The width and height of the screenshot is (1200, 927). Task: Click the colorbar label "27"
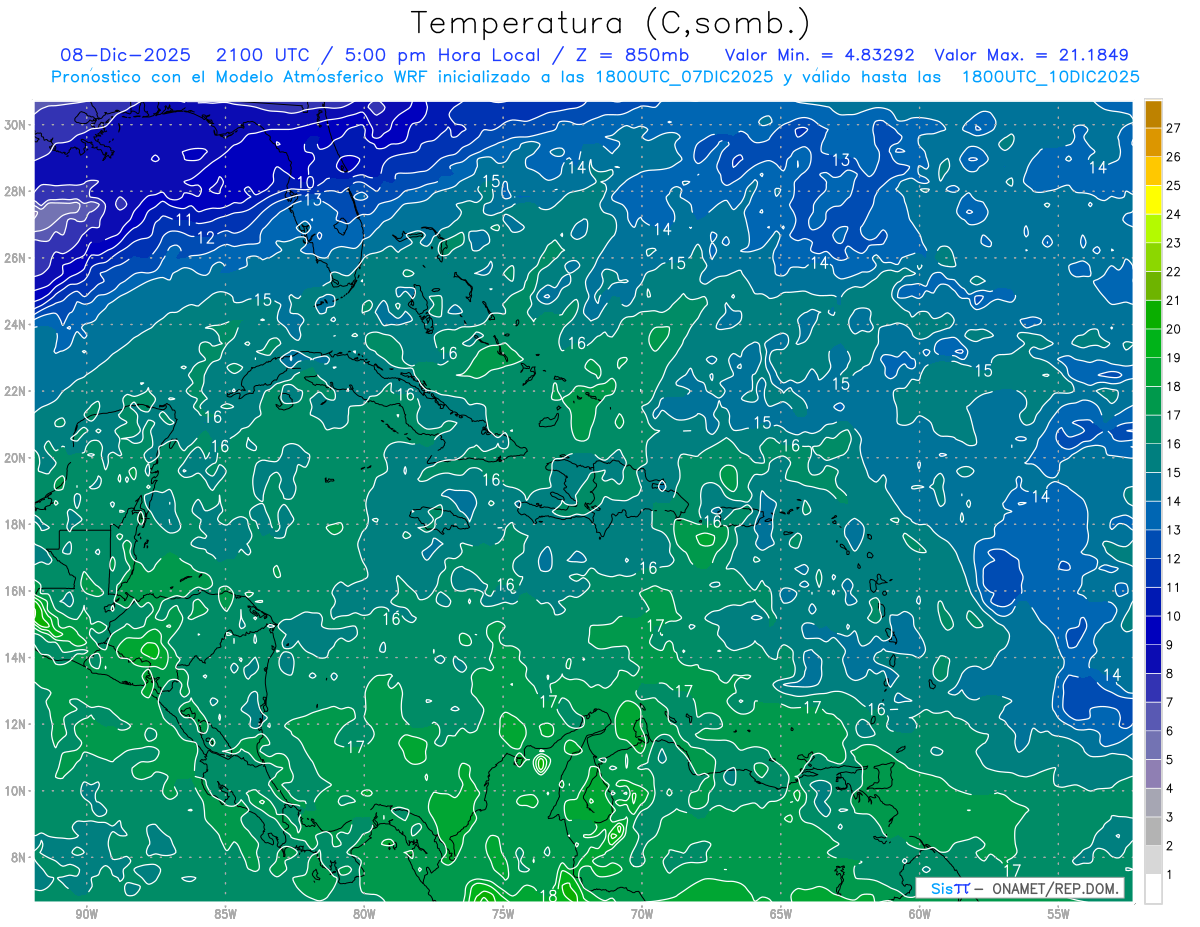(x=1174, y=127)
